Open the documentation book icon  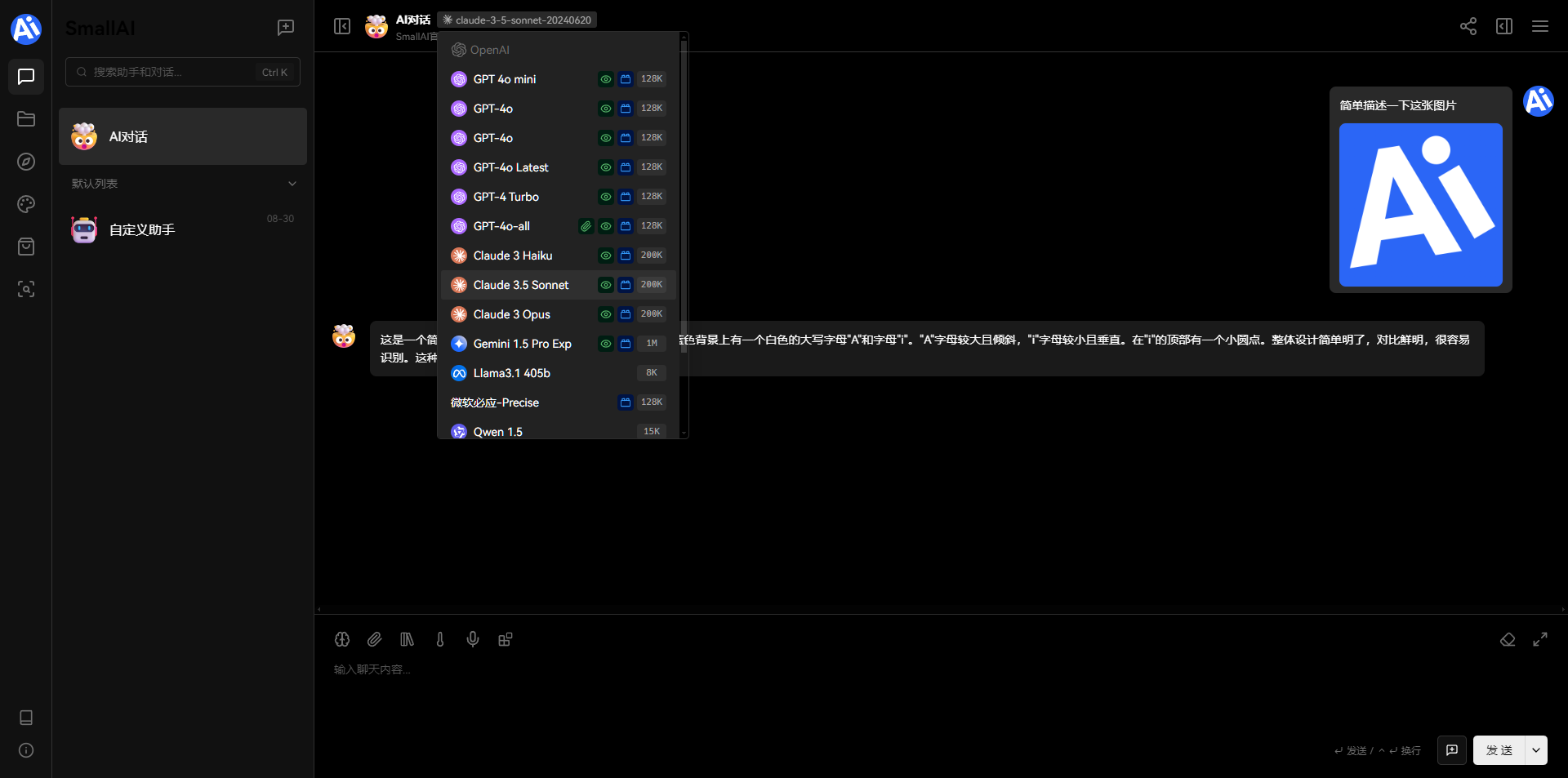point(26,718)
